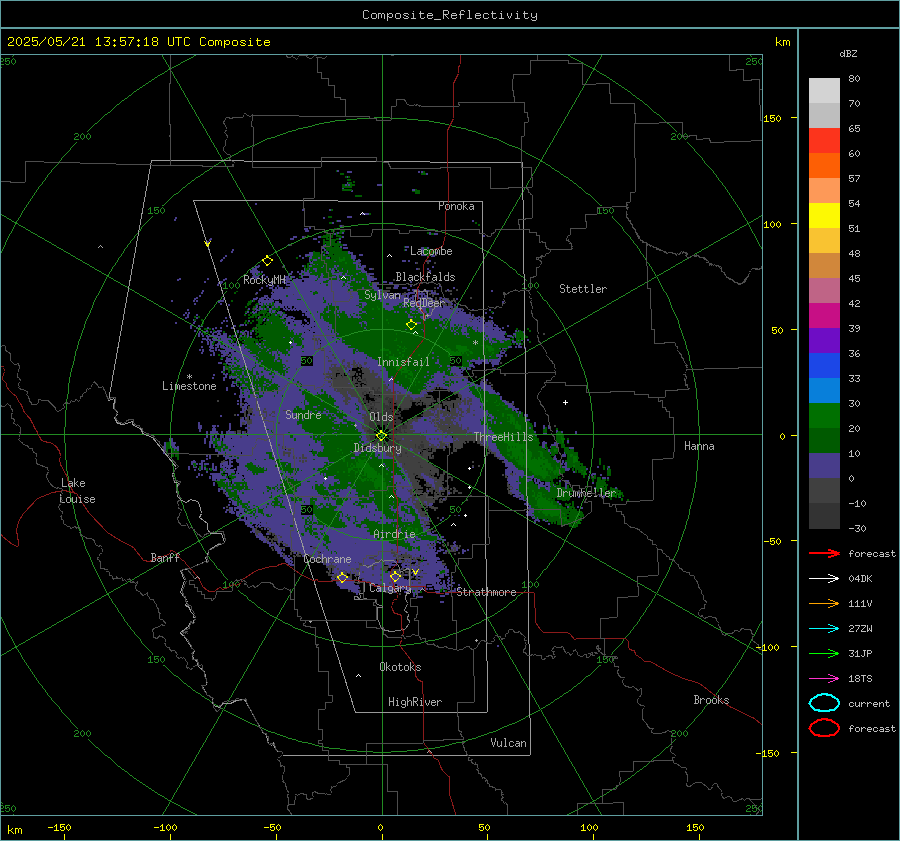
Task: Click the Airdrie city label
Action: pyautogui.click(x=394, y=534)
